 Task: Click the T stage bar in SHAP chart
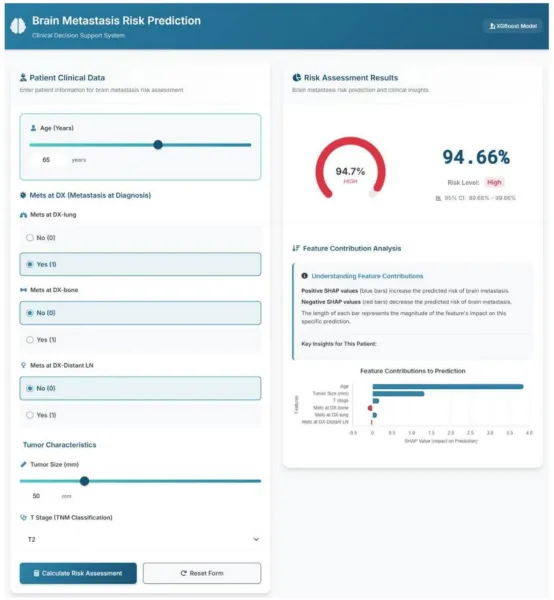pyautogui.click(x=376, y=401)
